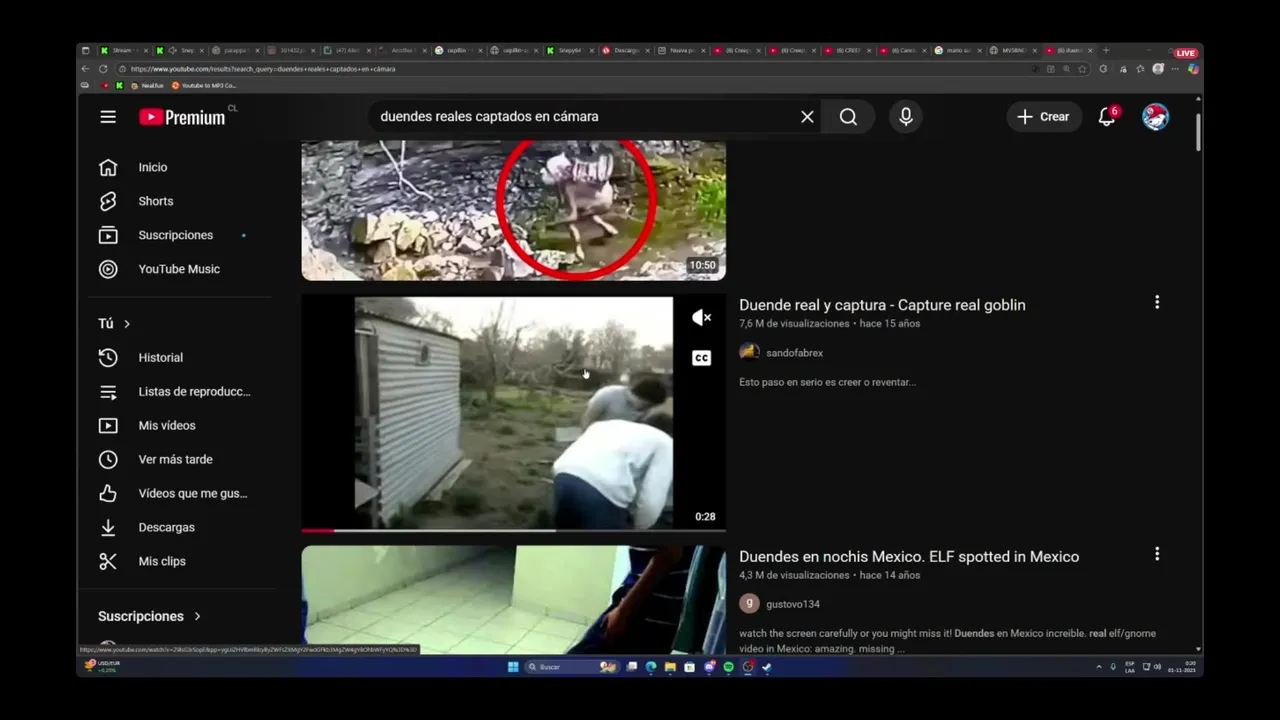
Task: Start voice search with microphone
Action: (906, 117)
